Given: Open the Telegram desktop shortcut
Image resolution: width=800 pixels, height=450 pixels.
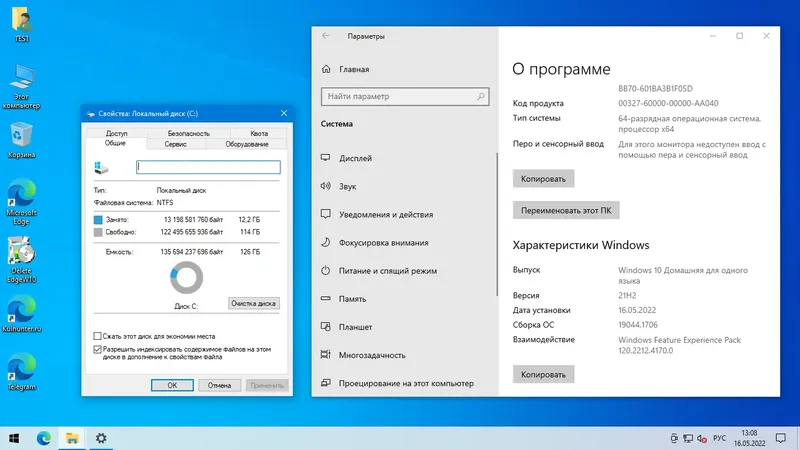Looking at the screenshot, I should 21,372.
